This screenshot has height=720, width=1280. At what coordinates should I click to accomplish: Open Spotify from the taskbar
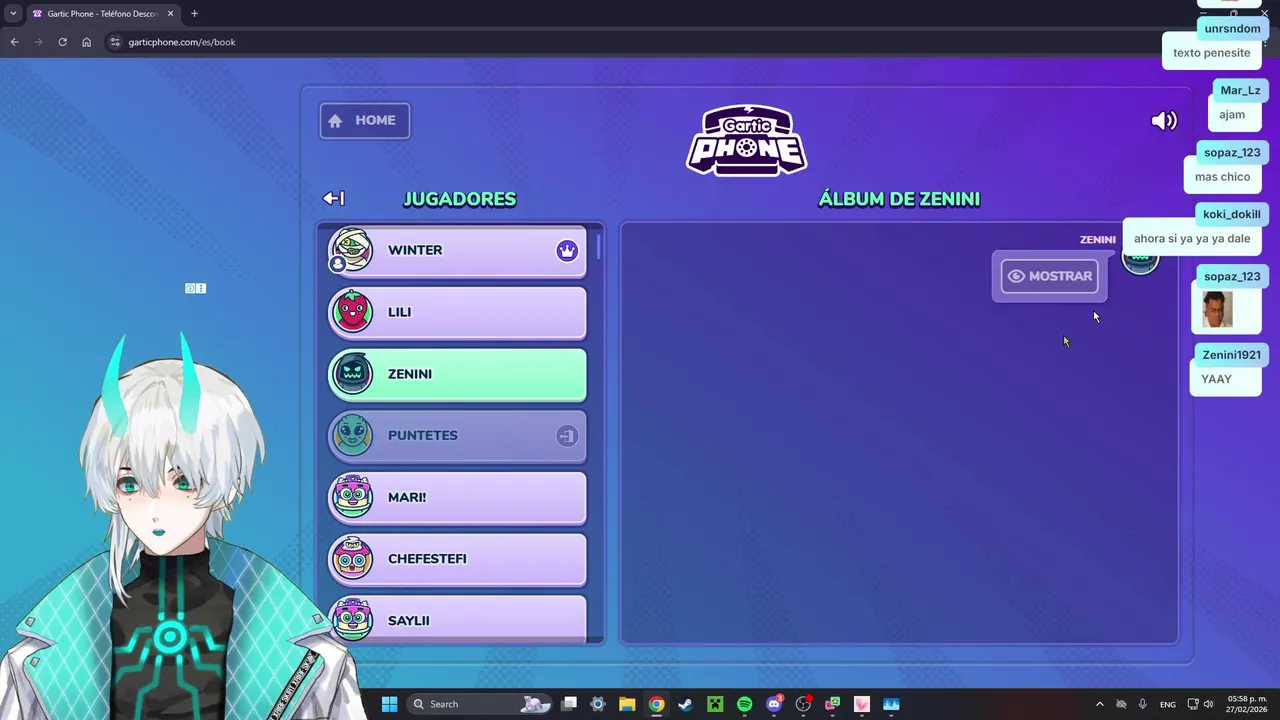[744, 704]
